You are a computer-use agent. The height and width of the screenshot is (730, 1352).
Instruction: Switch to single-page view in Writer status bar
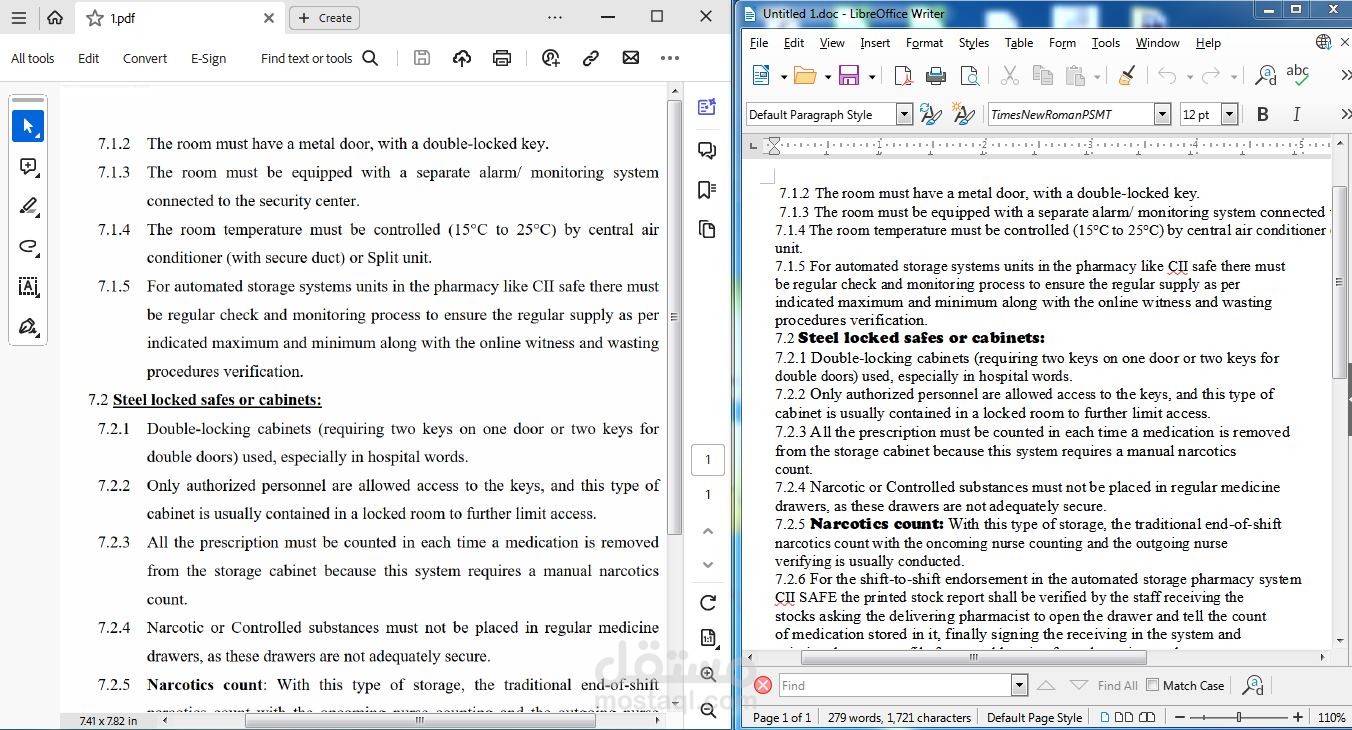[1105, 717]
